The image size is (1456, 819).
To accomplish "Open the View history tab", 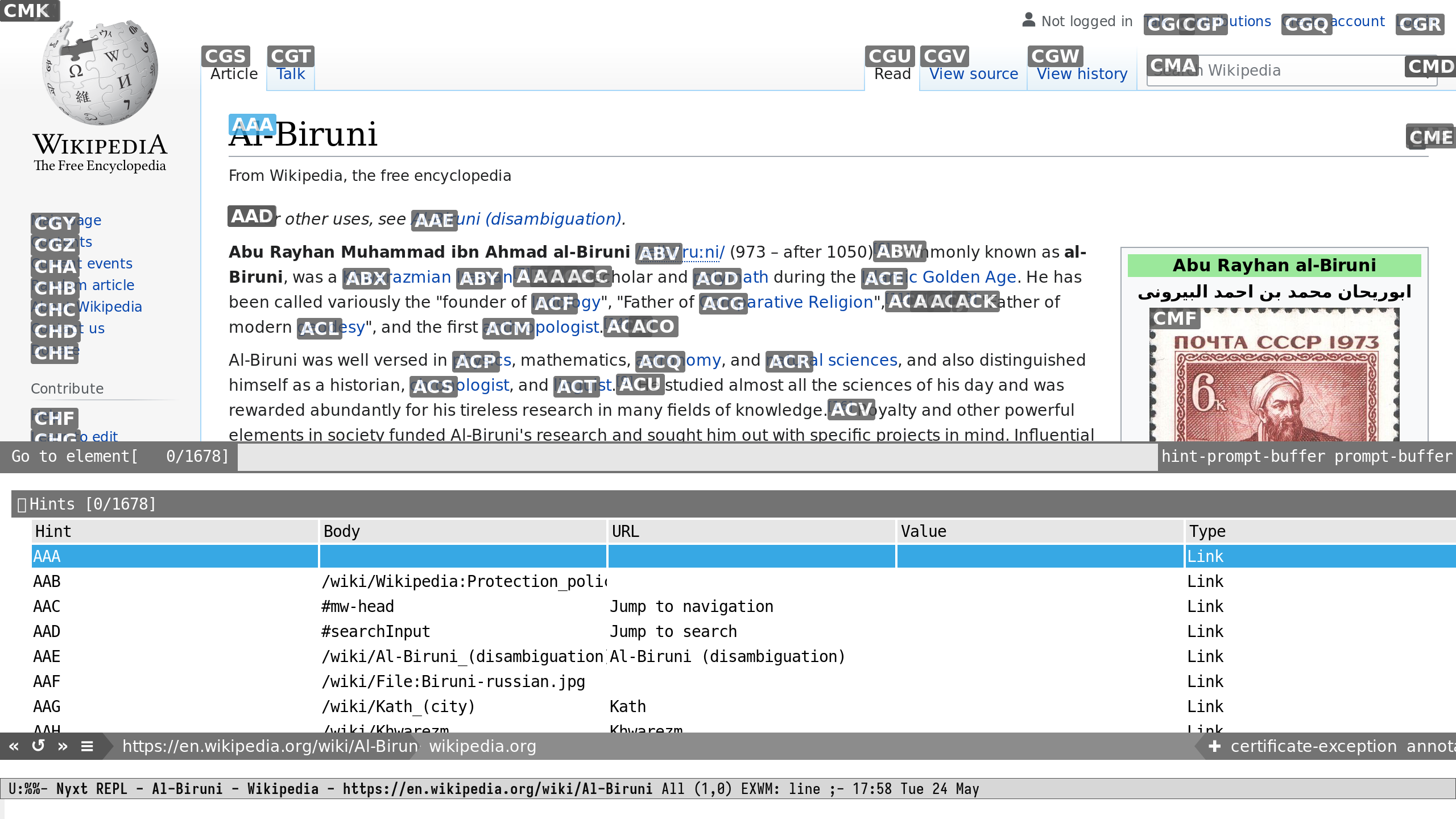I will pyautogui.click(x=1082, y=74).
